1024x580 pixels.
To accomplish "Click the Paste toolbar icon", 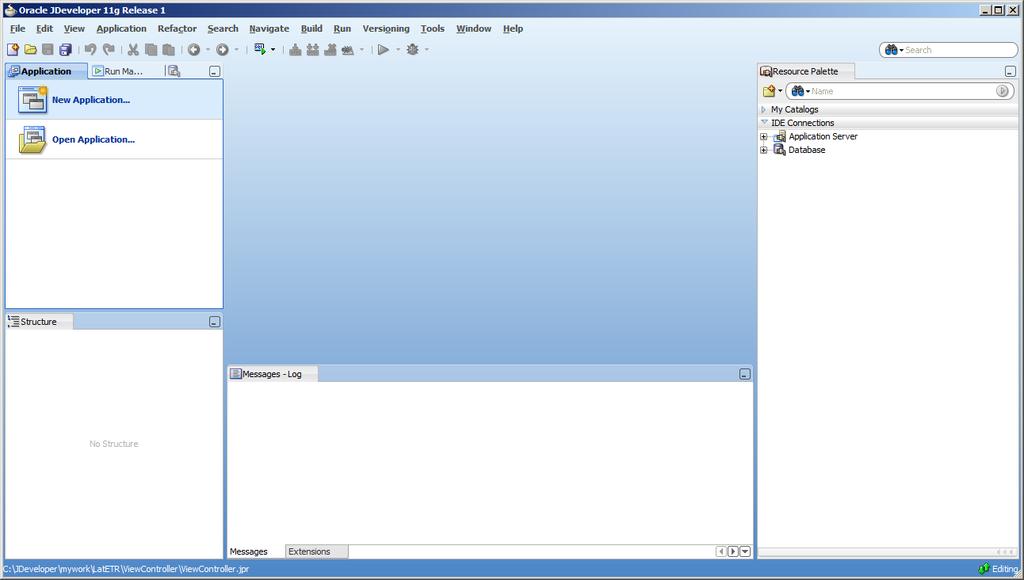I will coord(168,50).
